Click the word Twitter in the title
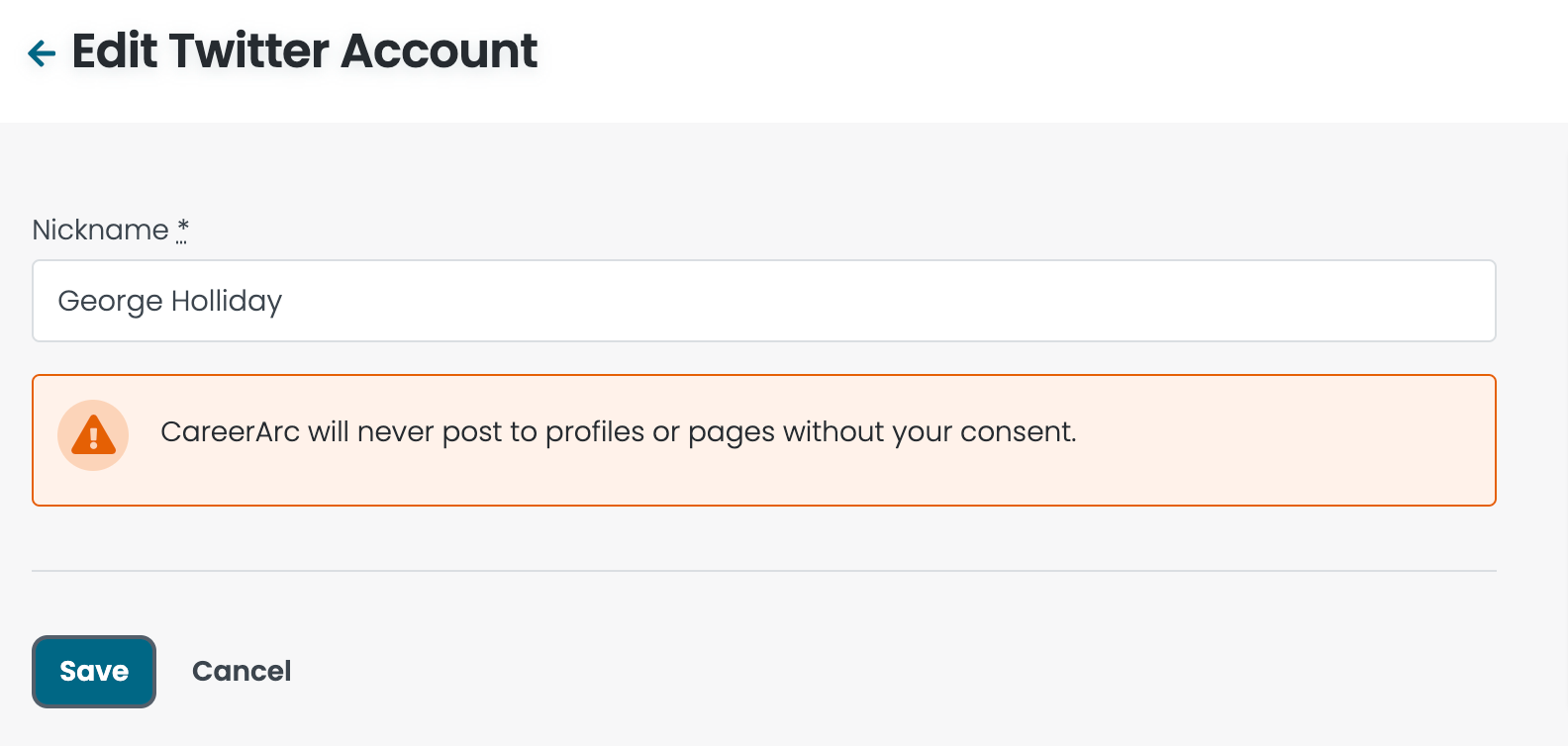Screen dimensions: 1568x746 (248, 51)
